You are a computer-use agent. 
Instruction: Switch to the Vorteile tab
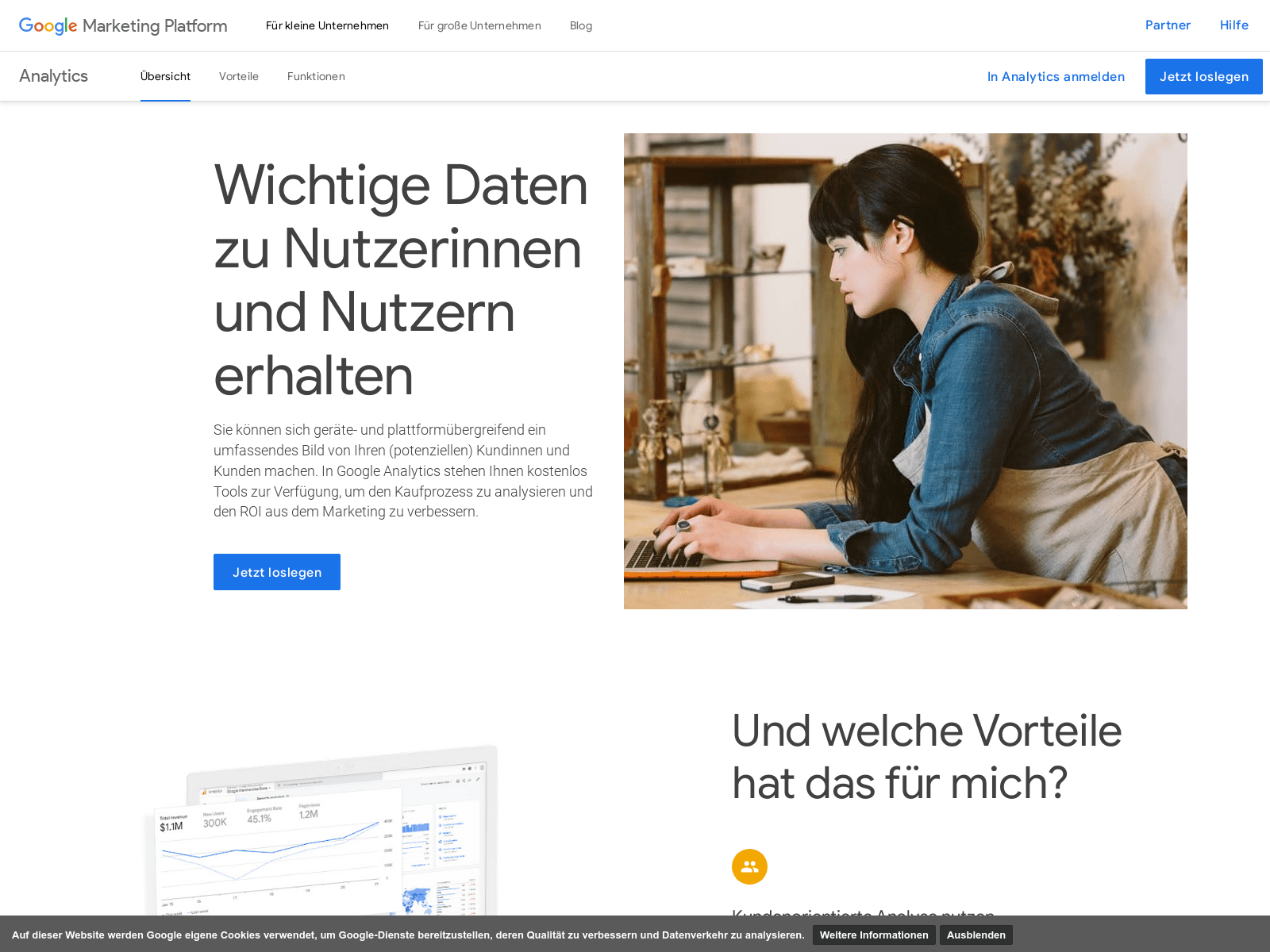click(239, 76)
